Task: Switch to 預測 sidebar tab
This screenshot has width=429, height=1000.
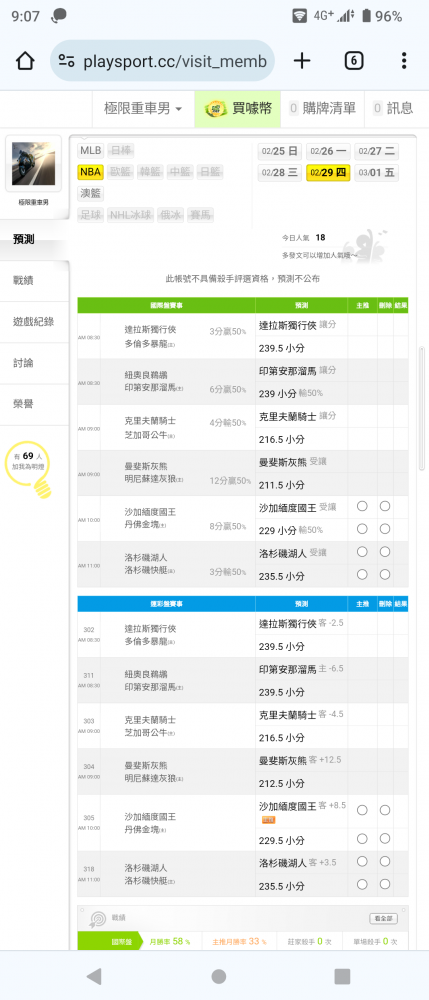Action: [x=33, y=240]
